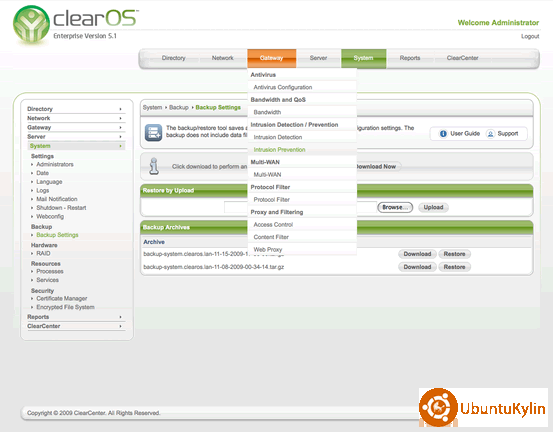Collapse System section in the sidebar
Viewport: 553px width, 432px height.
[76, 146]
